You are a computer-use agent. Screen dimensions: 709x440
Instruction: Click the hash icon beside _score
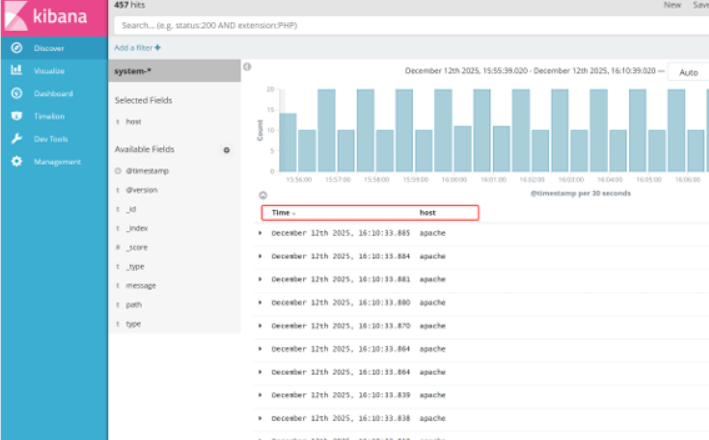coord(118,247)
